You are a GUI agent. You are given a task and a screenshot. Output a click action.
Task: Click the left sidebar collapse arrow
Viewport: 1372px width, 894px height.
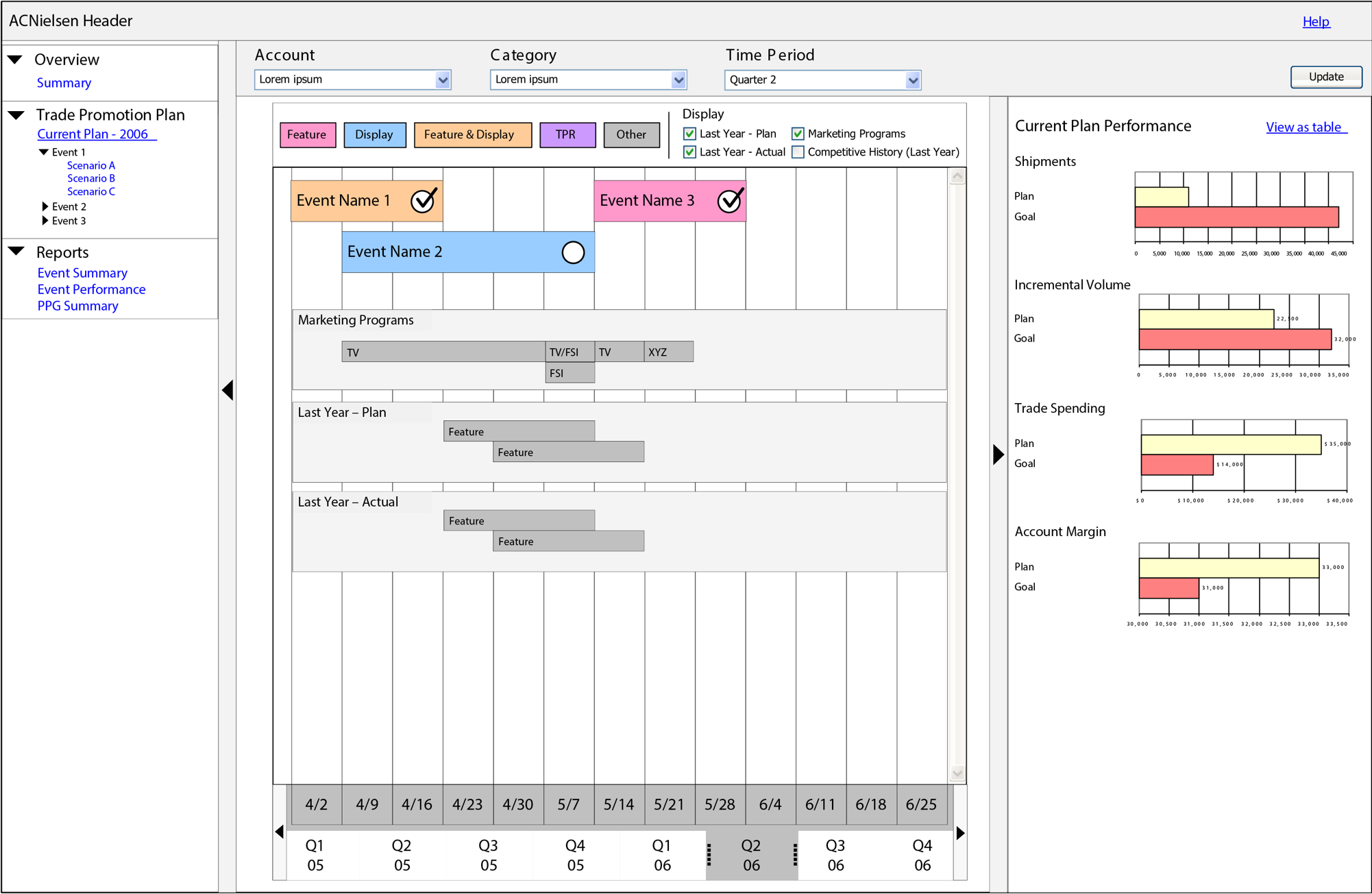point(228,390)
